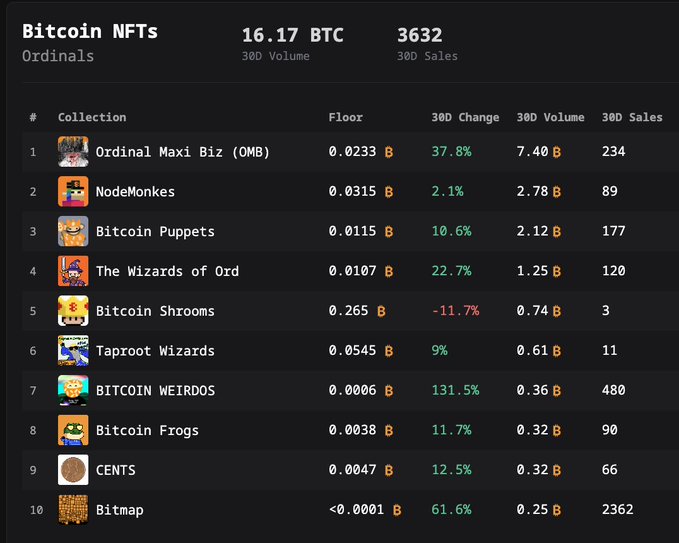The height and width of the screenshot is (543, 679).
Task: Open the Ordinal Maxi Biz (OMB) collection thumbnail
Action: click(73, 152)
